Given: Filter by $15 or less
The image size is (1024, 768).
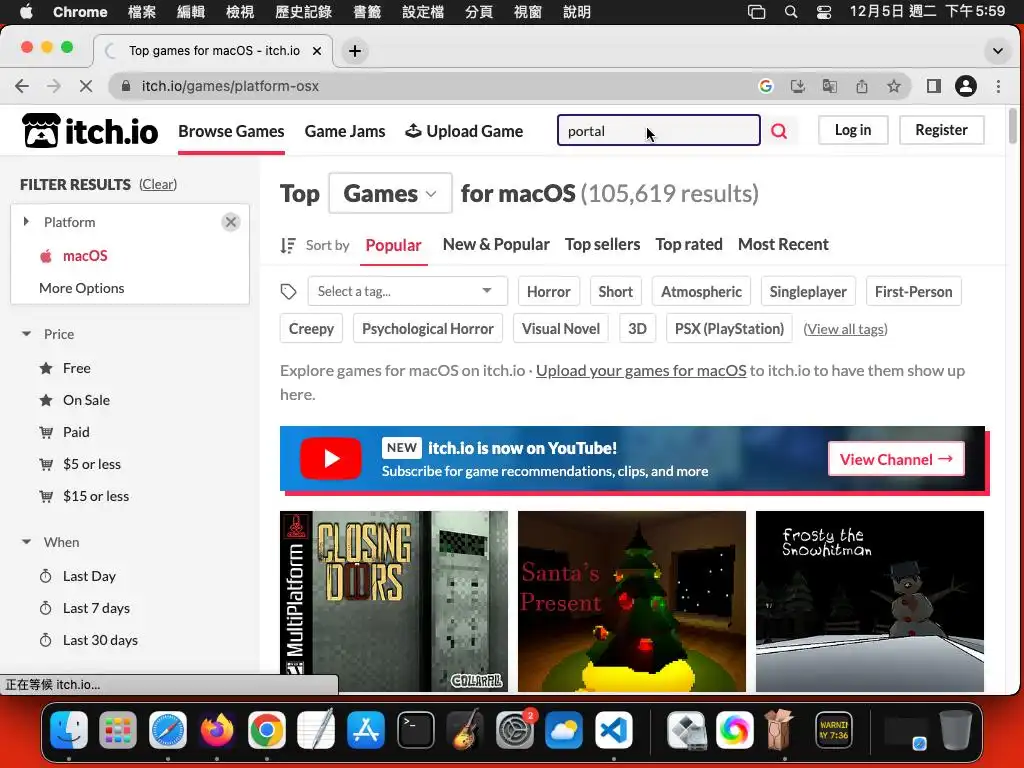Looking at the screenshot, I should coord(96,496).
